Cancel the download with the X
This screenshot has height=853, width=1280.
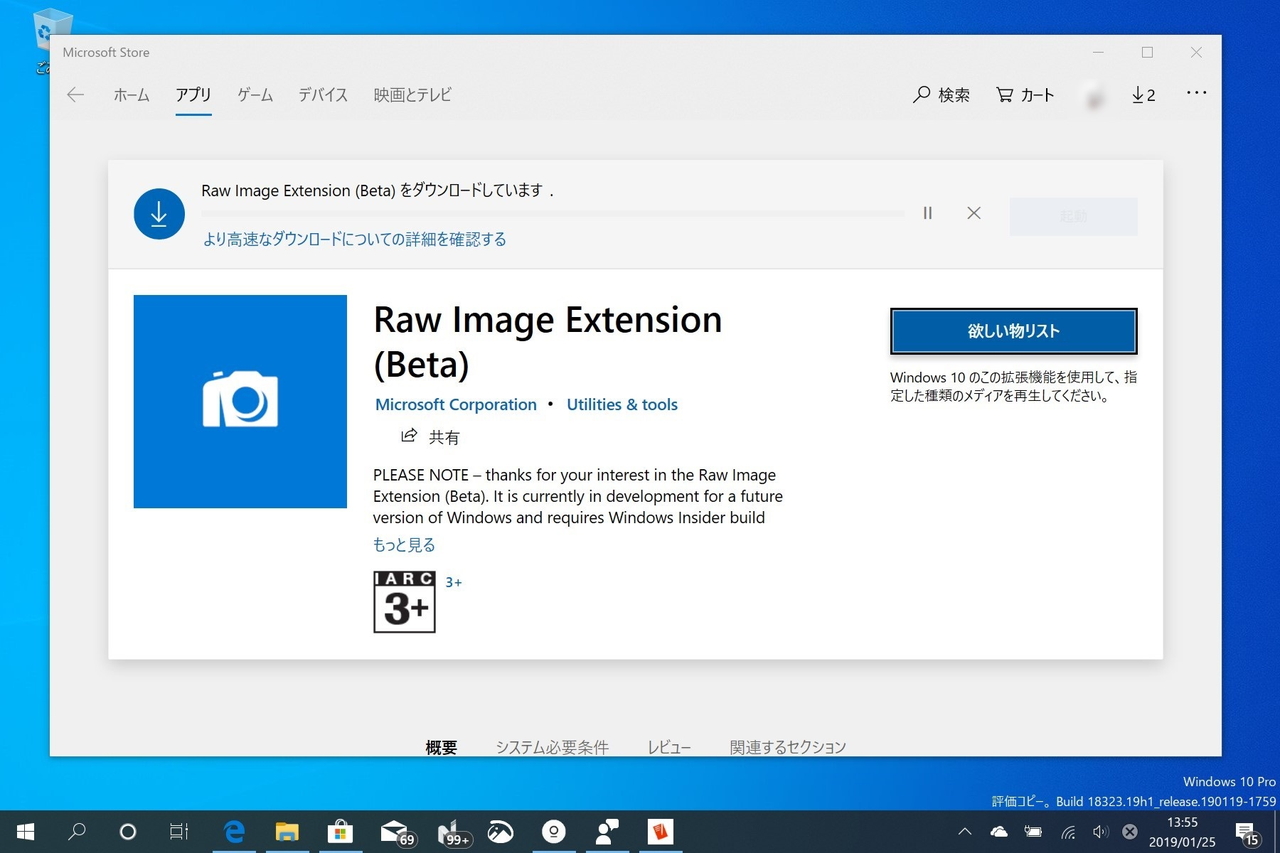[x=974, y=213]
